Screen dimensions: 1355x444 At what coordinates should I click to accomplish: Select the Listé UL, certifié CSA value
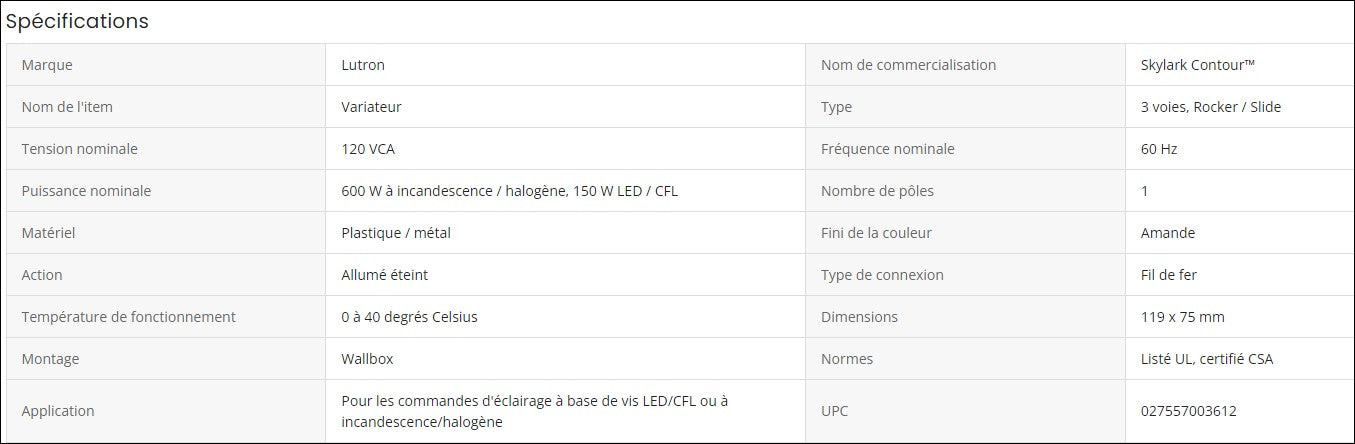(x=1206, y=359)
